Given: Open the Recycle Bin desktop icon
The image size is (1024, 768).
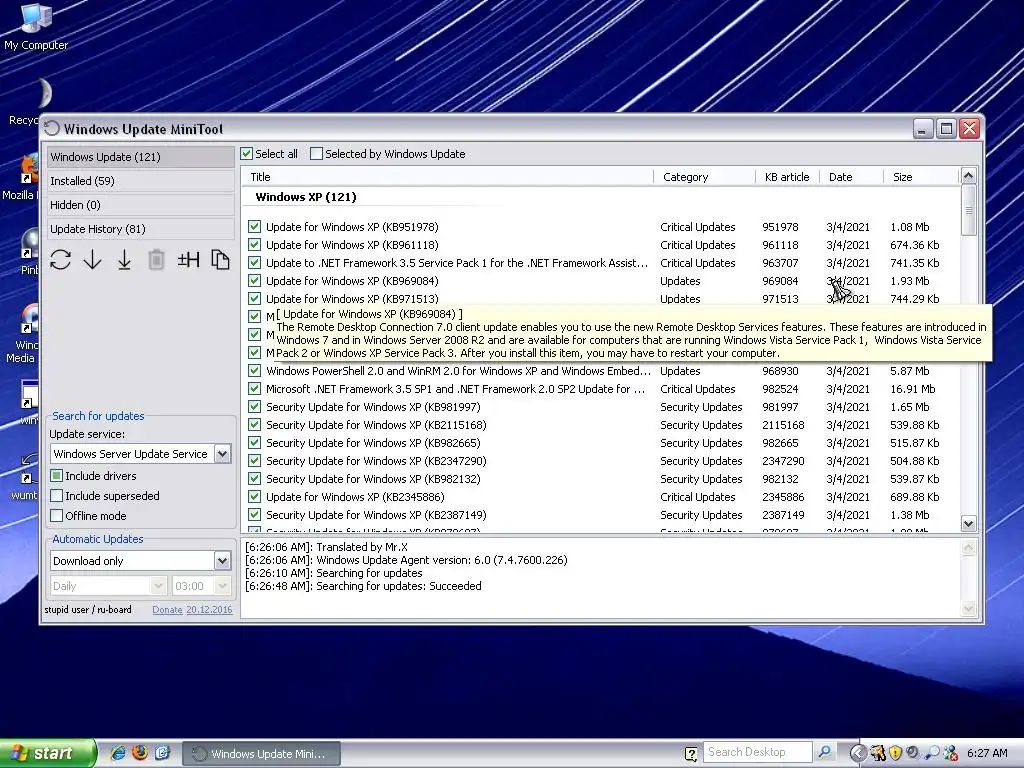Looking at the screenshot, I should click(26, 103).
